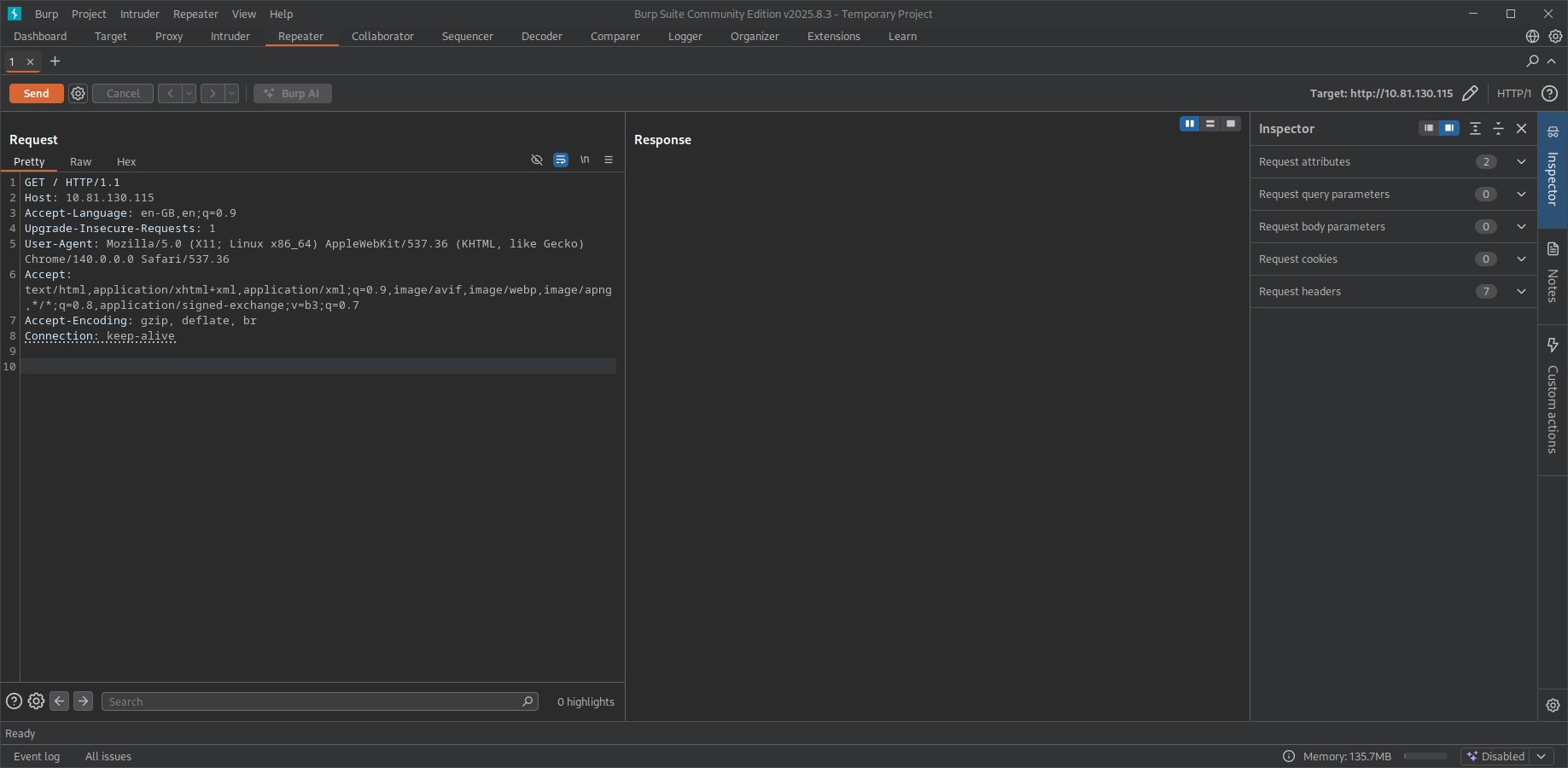Select the horizontal split response layout
Screen dimensions: 1568x768
click(1210, 124)
